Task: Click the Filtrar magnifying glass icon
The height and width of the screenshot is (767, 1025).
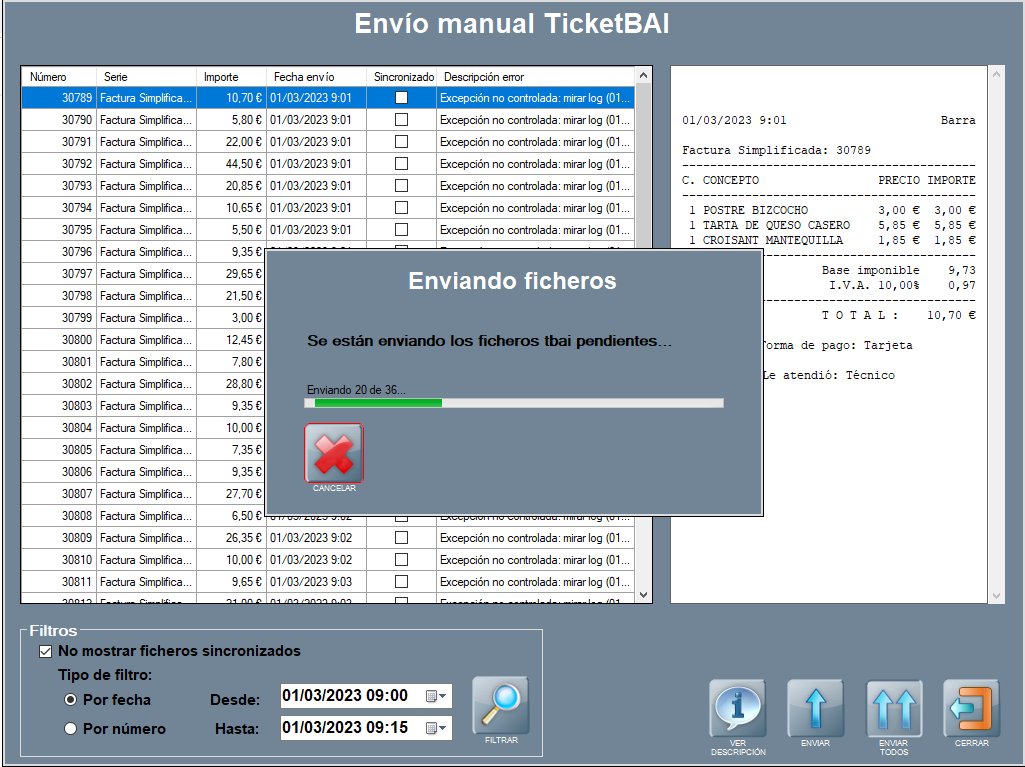Action: pos(500,706)
